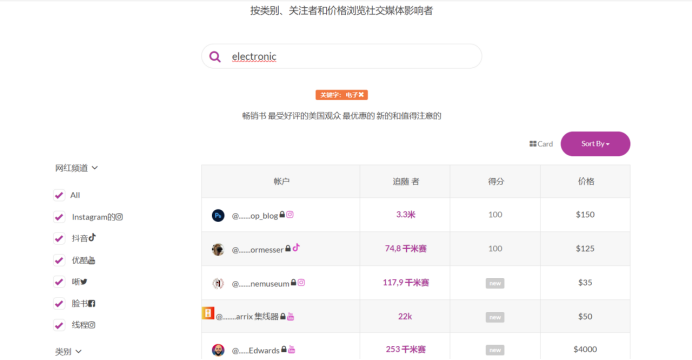Toggle the Instagram channel checkbox

tap(59, 217)
